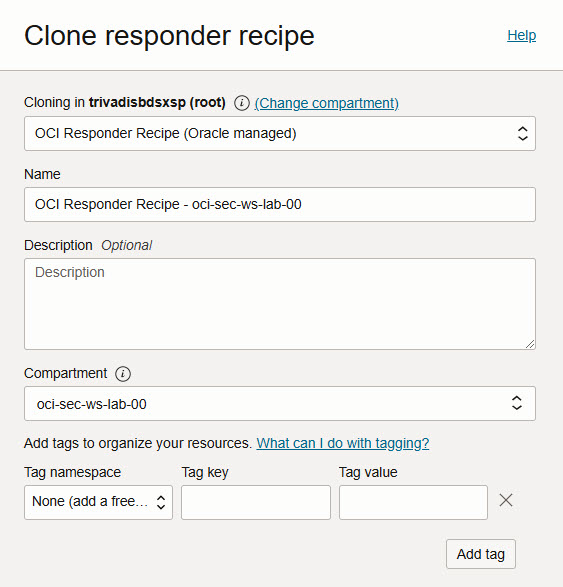Click the description textarea resize handle
This screenshot has height=587, width=563.
click(x=530, y=344)
